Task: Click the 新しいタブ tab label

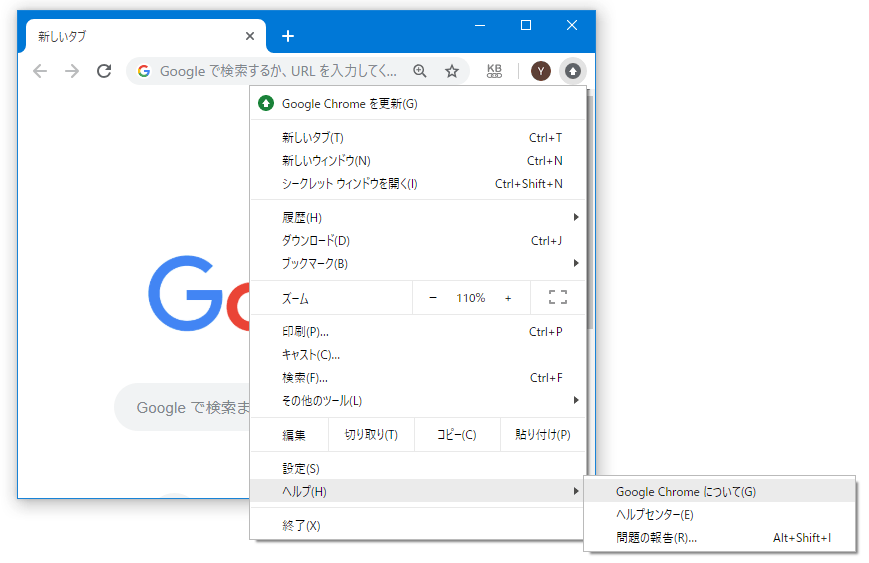Action: tap(62, 37)
